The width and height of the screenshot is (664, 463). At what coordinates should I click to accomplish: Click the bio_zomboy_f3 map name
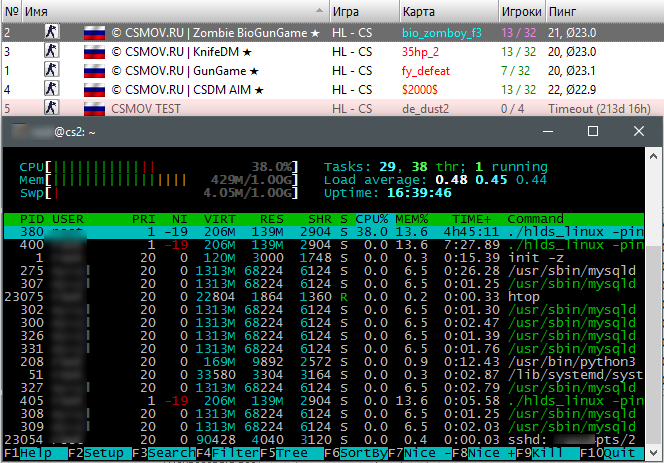[442, 33]
